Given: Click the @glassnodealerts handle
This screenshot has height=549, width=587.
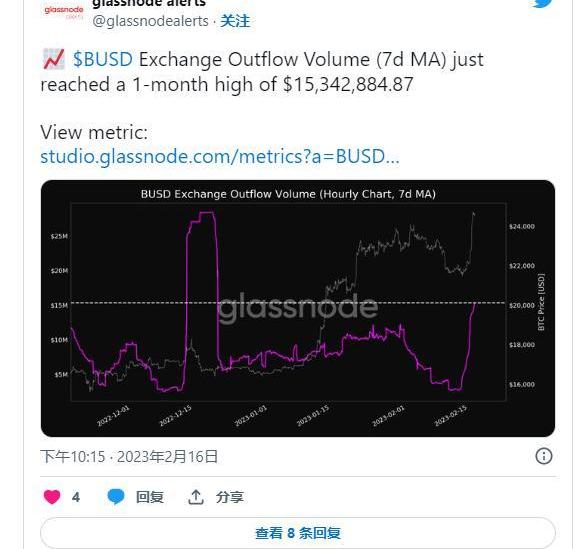Looking at the screenshot, I should 150,21.
